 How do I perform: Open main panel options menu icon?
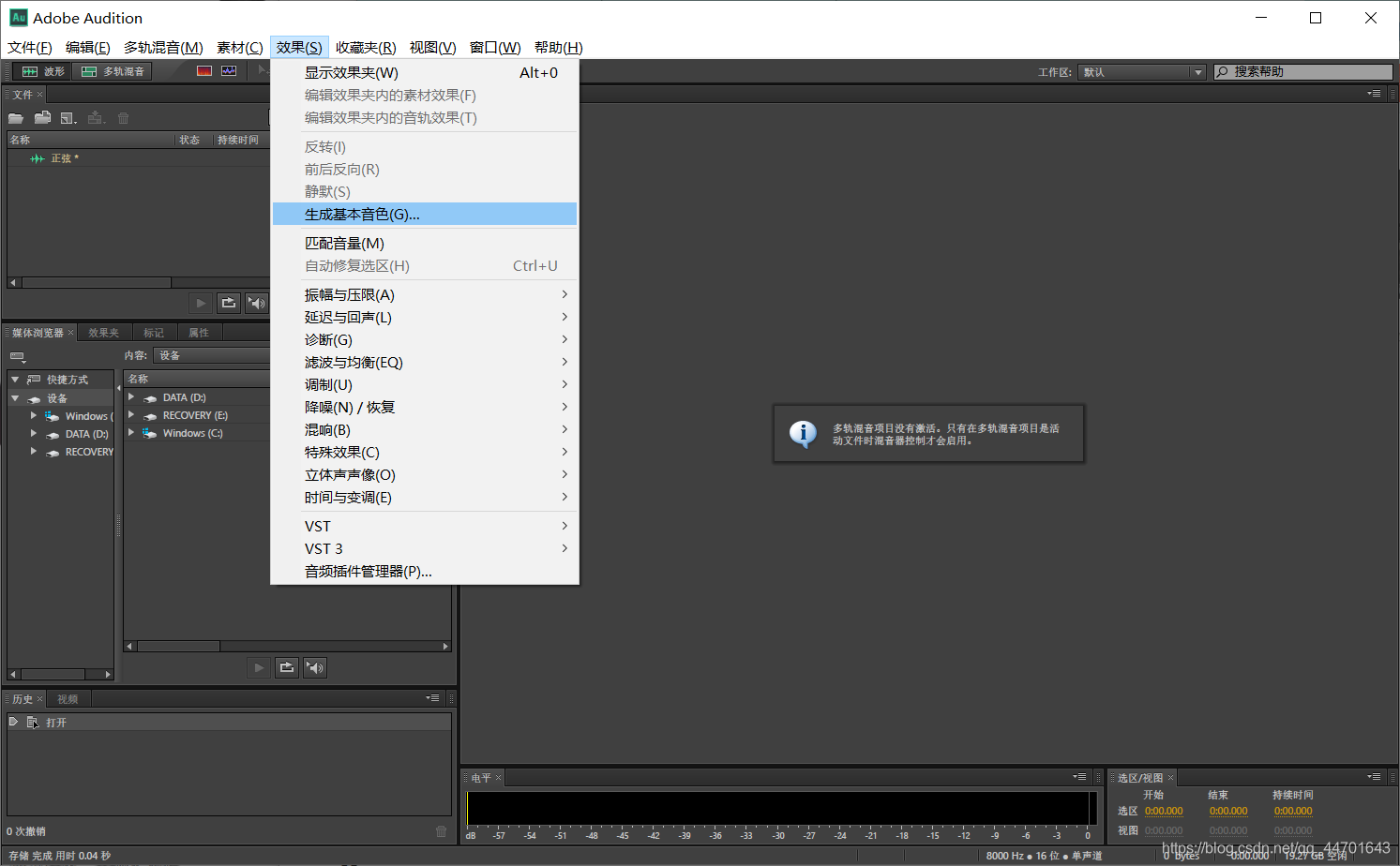[1374, 94]
